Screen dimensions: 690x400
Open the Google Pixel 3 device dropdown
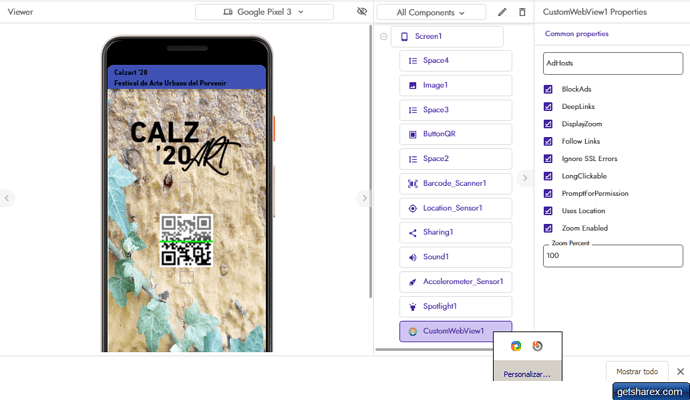tap(264, 12)
